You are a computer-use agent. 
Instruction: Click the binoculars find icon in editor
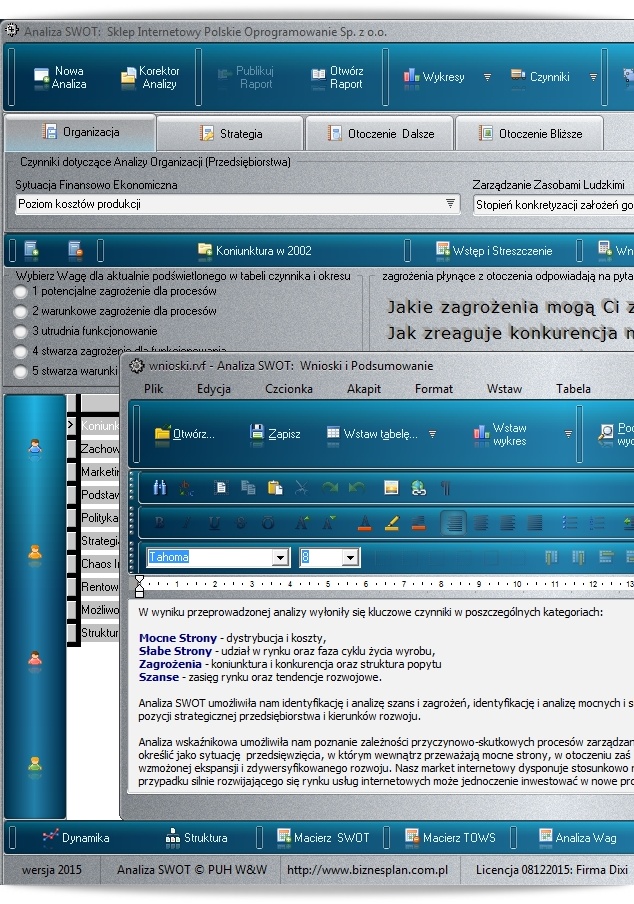point(160,488)
